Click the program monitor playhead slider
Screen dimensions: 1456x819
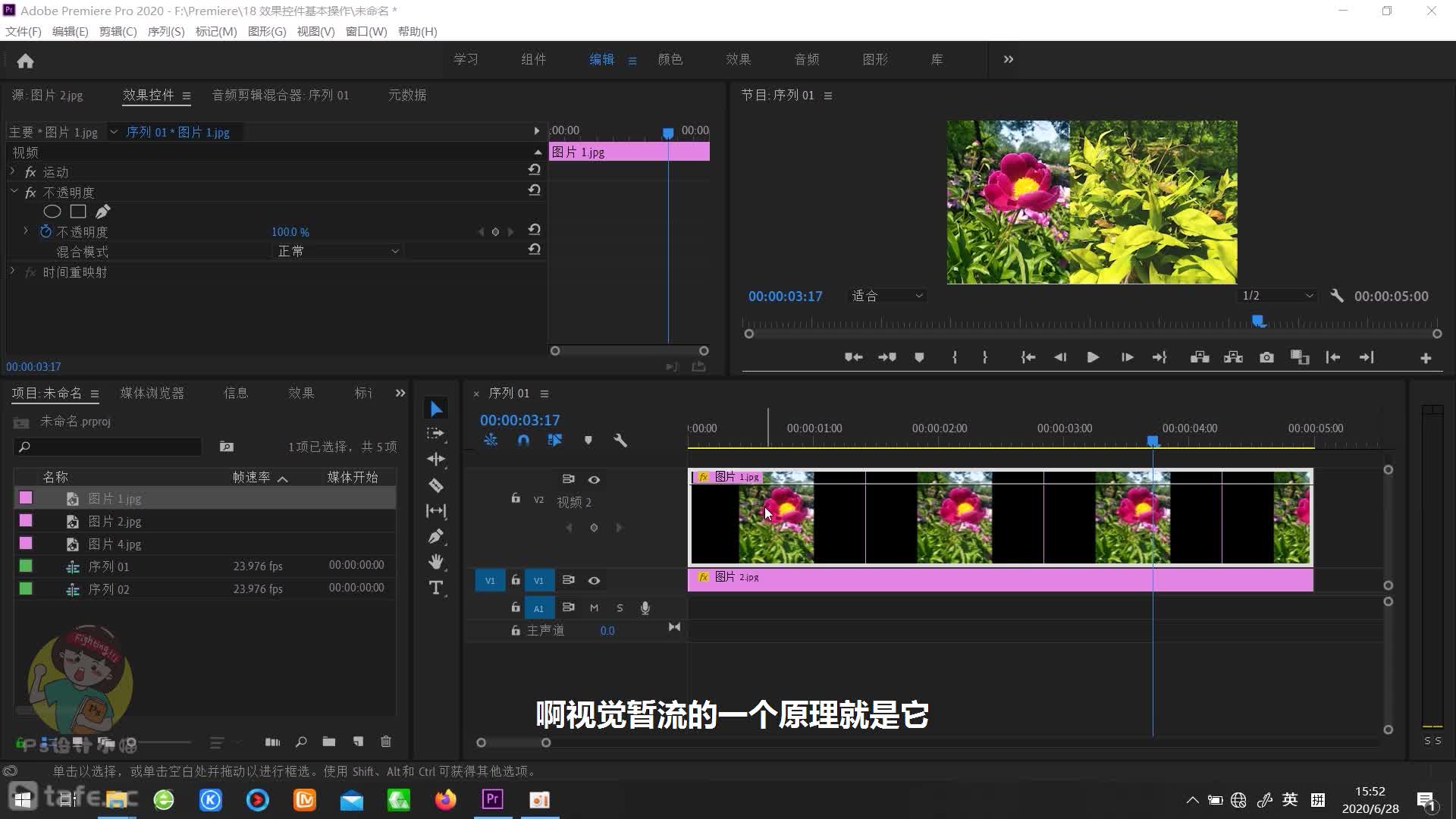tap(1258, 322)
